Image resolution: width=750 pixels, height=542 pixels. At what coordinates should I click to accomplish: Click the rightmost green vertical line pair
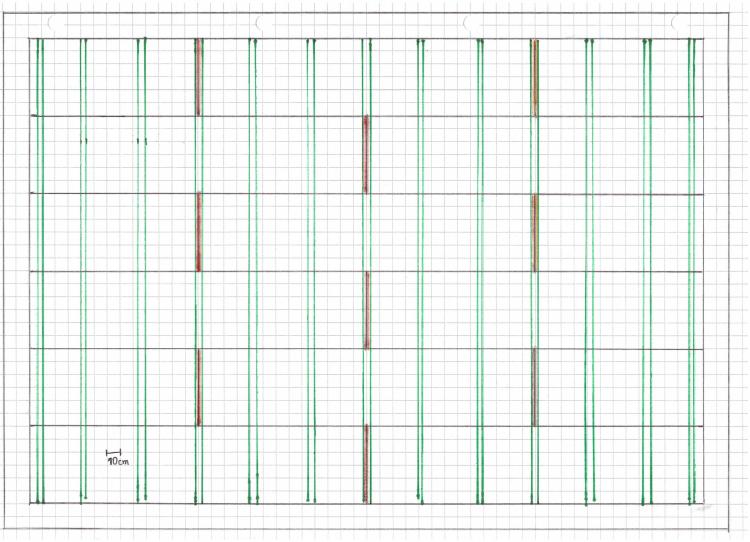(690, 270)
